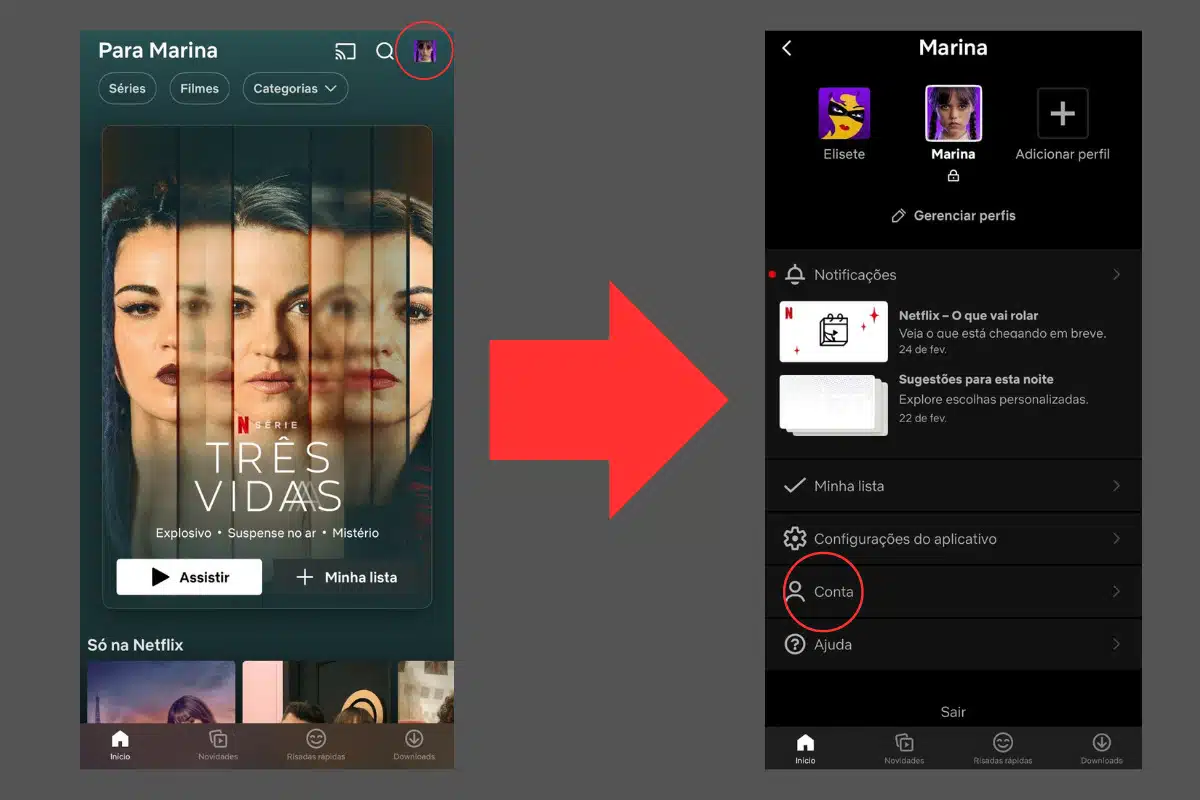This screenshot has height=800, width=1200.
Task: Tap the Adicionar perfil plus icon
Action: [x=1062, y=113]
